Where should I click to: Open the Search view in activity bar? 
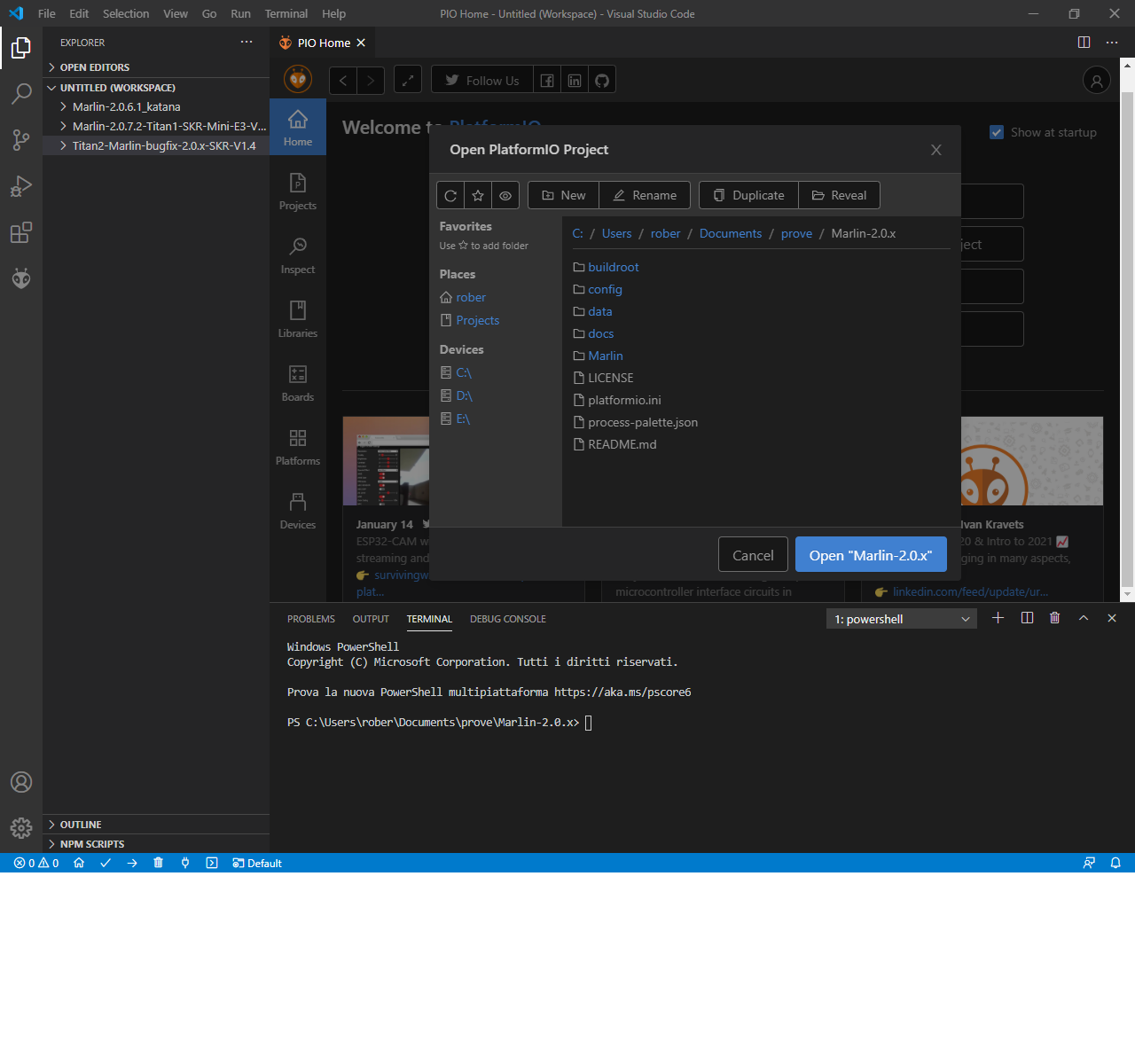coord(21,94)
